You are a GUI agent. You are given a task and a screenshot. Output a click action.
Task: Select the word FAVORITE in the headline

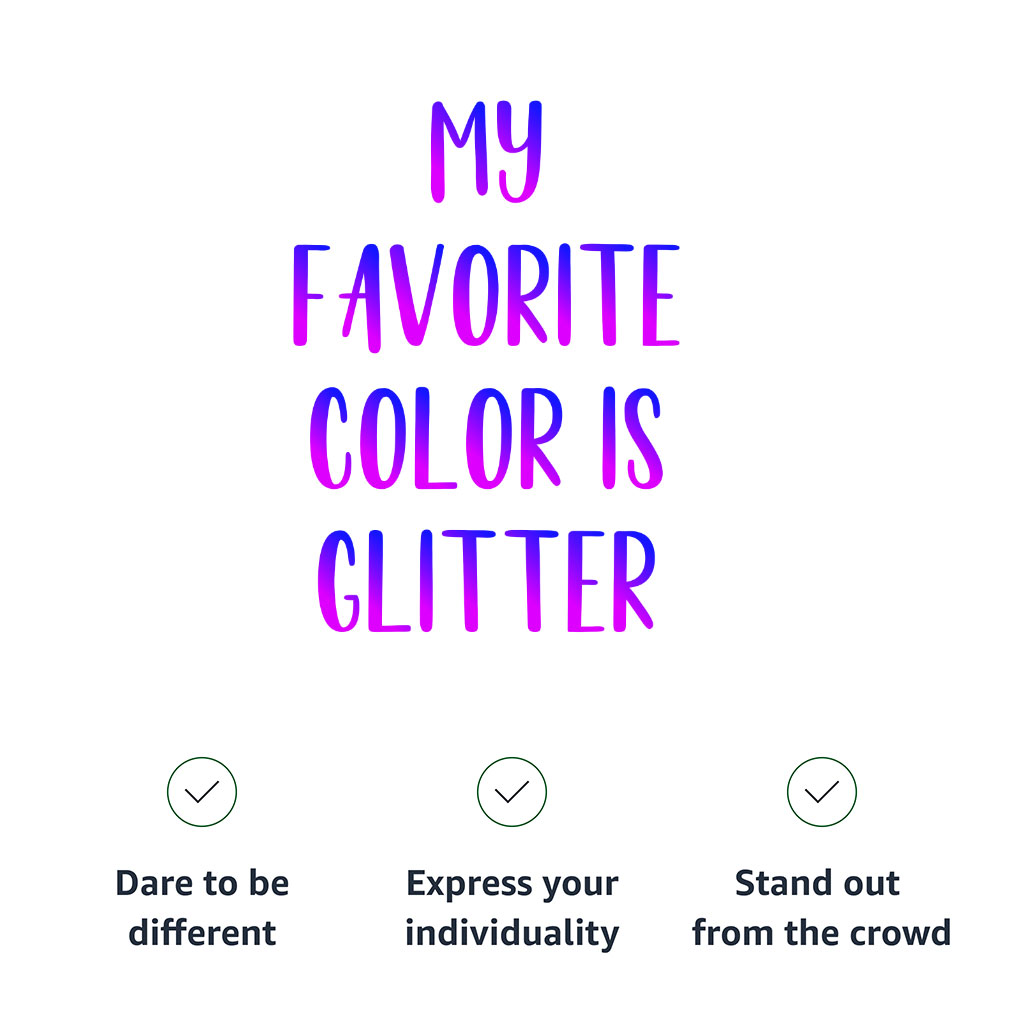486,297
